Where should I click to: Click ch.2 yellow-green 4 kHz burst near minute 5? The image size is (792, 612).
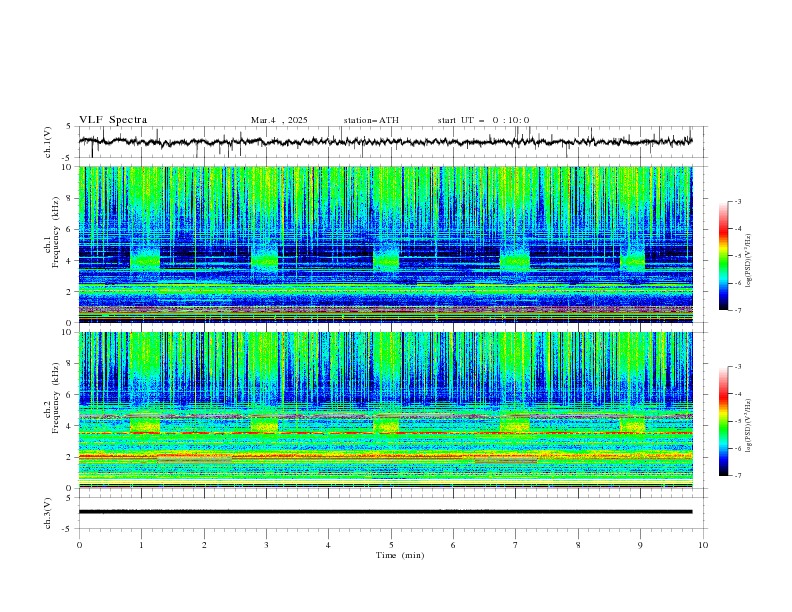(x=386, y=425)
